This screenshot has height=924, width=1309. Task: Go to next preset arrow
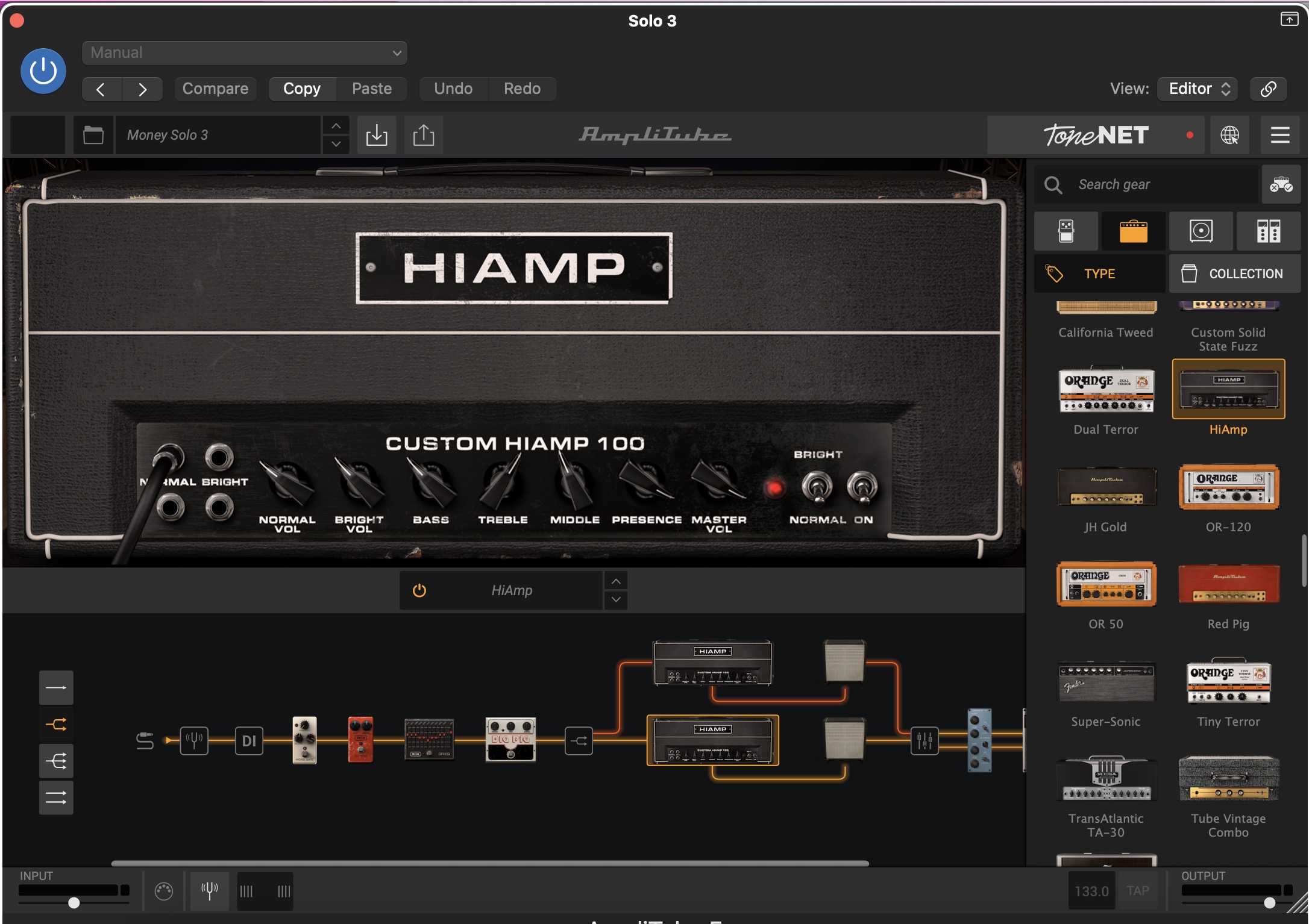coord(142,89)
